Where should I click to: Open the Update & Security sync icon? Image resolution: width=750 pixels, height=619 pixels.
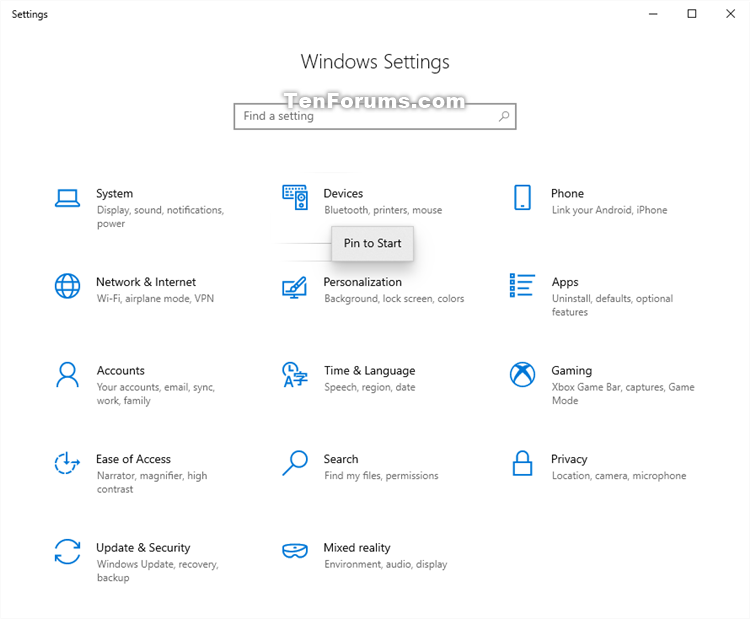coord(67,552)
